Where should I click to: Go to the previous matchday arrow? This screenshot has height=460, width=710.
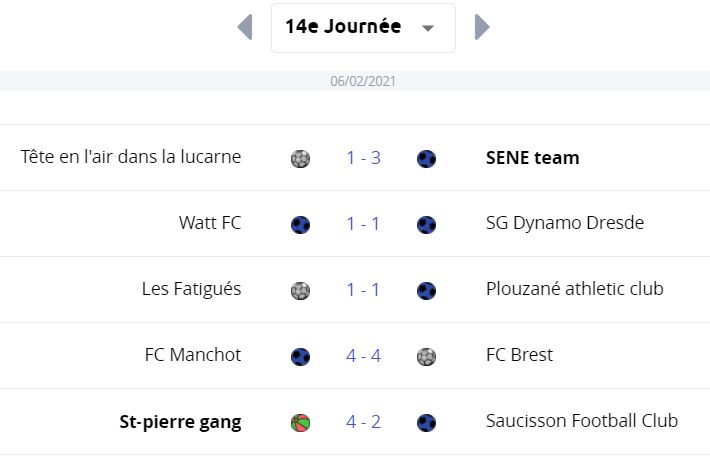[x=245, y=27]
